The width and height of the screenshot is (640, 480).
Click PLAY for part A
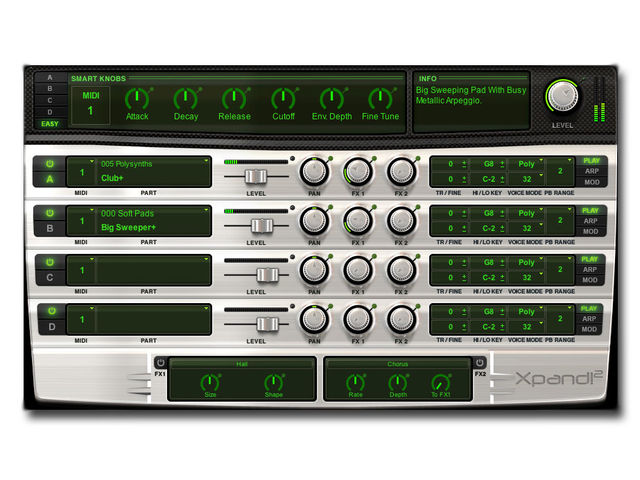click(591, 161)
